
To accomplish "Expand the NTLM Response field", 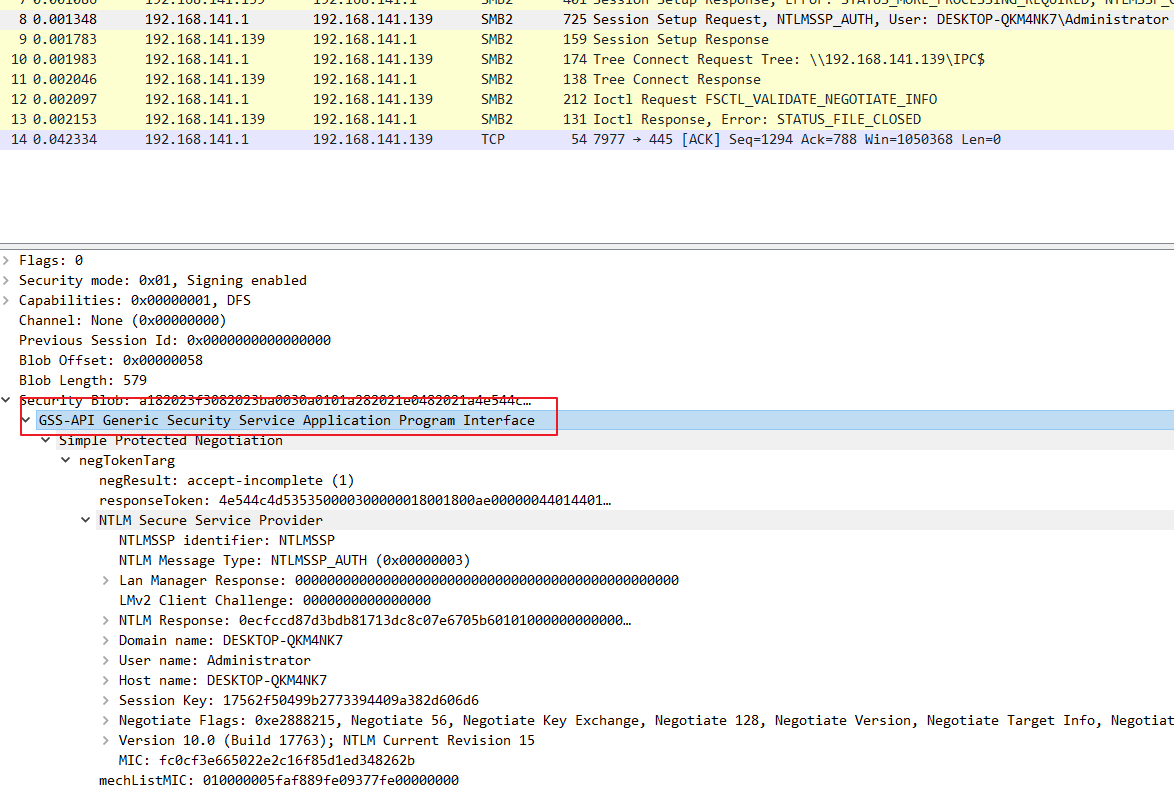I will [x=106, y=621].
